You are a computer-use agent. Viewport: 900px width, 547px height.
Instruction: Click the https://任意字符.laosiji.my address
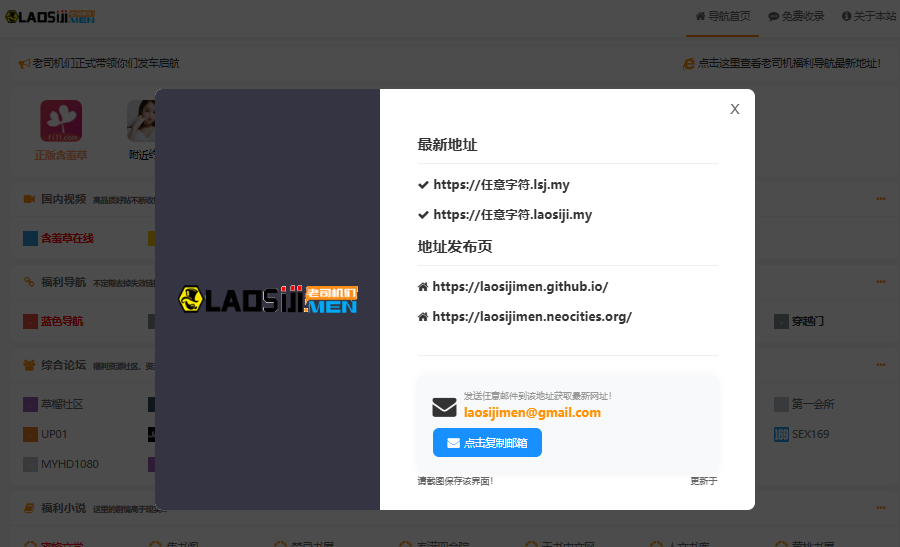point(512,214)
